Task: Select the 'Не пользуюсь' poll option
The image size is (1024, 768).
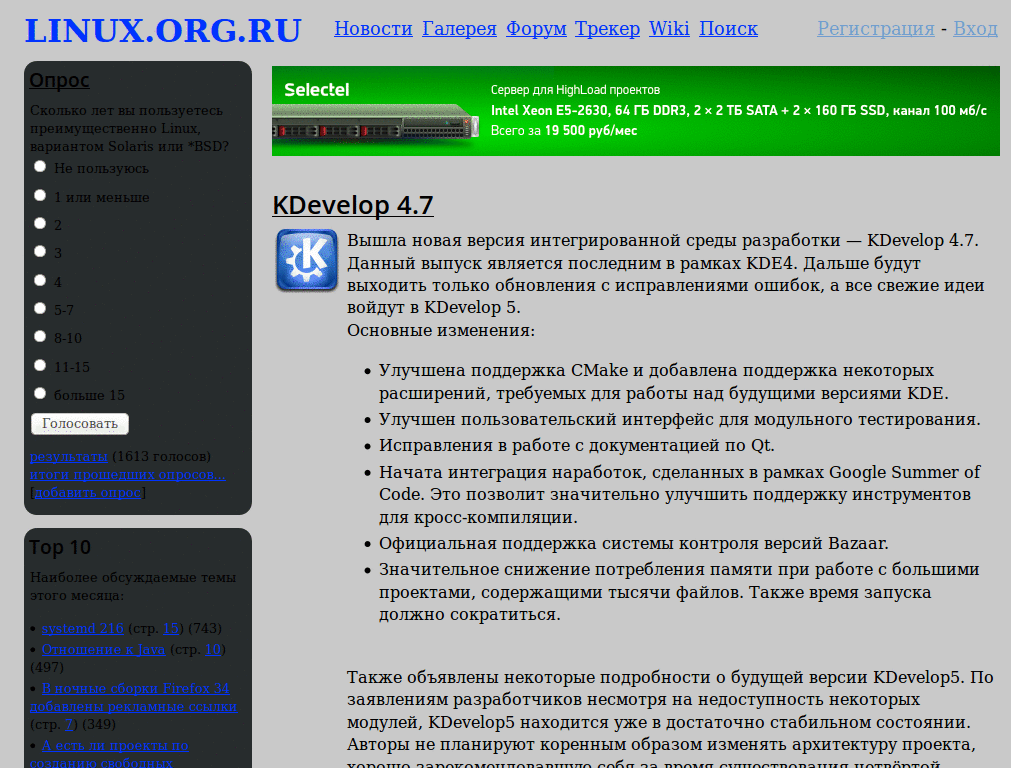Action: [x=40, y=167]
